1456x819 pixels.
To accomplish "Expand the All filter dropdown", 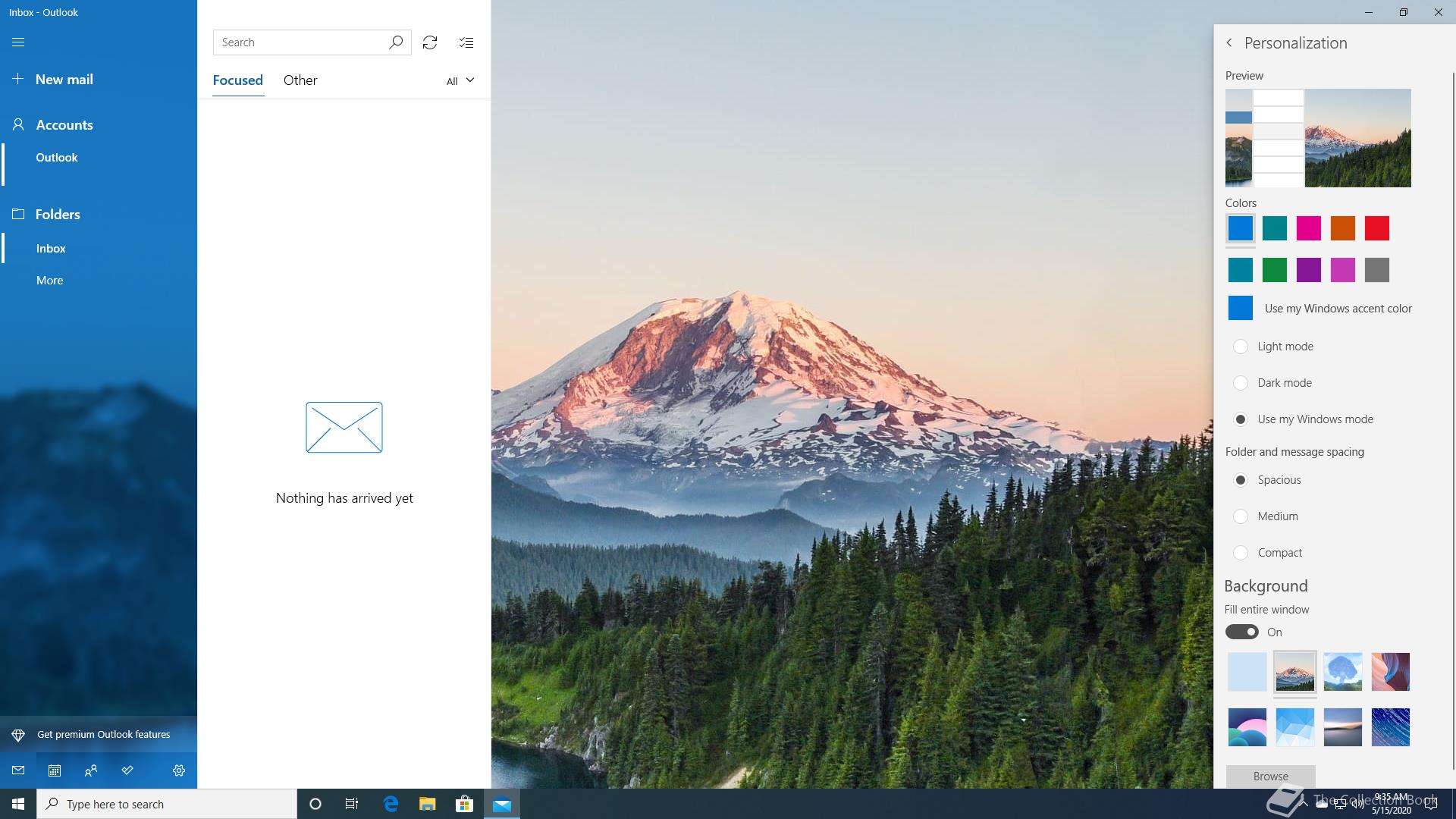I will tap(460, 80).
